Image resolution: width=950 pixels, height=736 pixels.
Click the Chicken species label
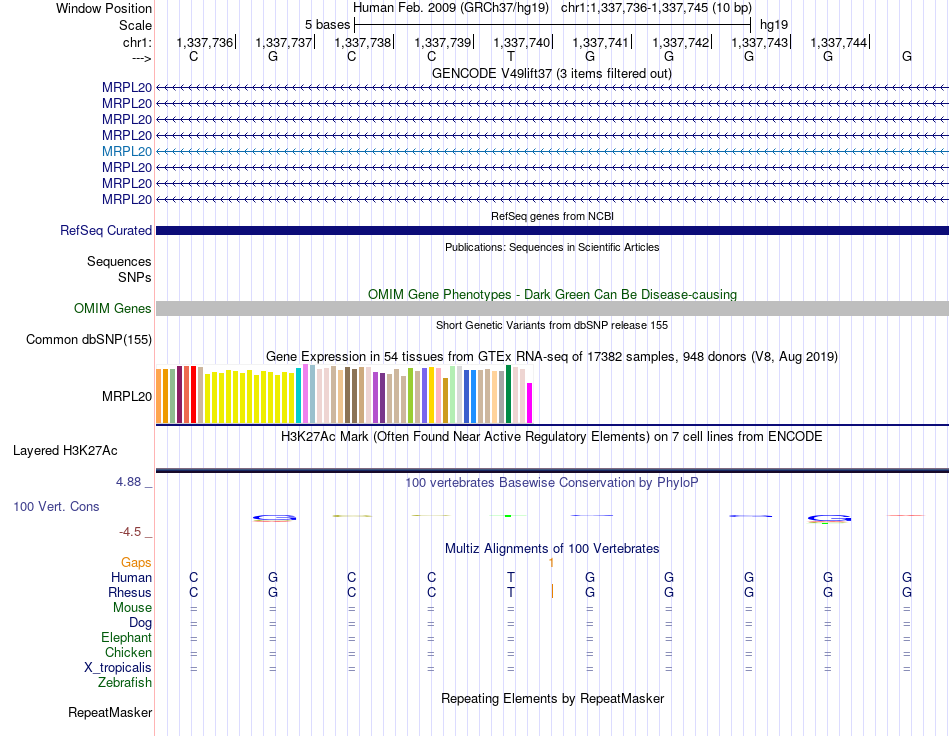click(128, 652)
